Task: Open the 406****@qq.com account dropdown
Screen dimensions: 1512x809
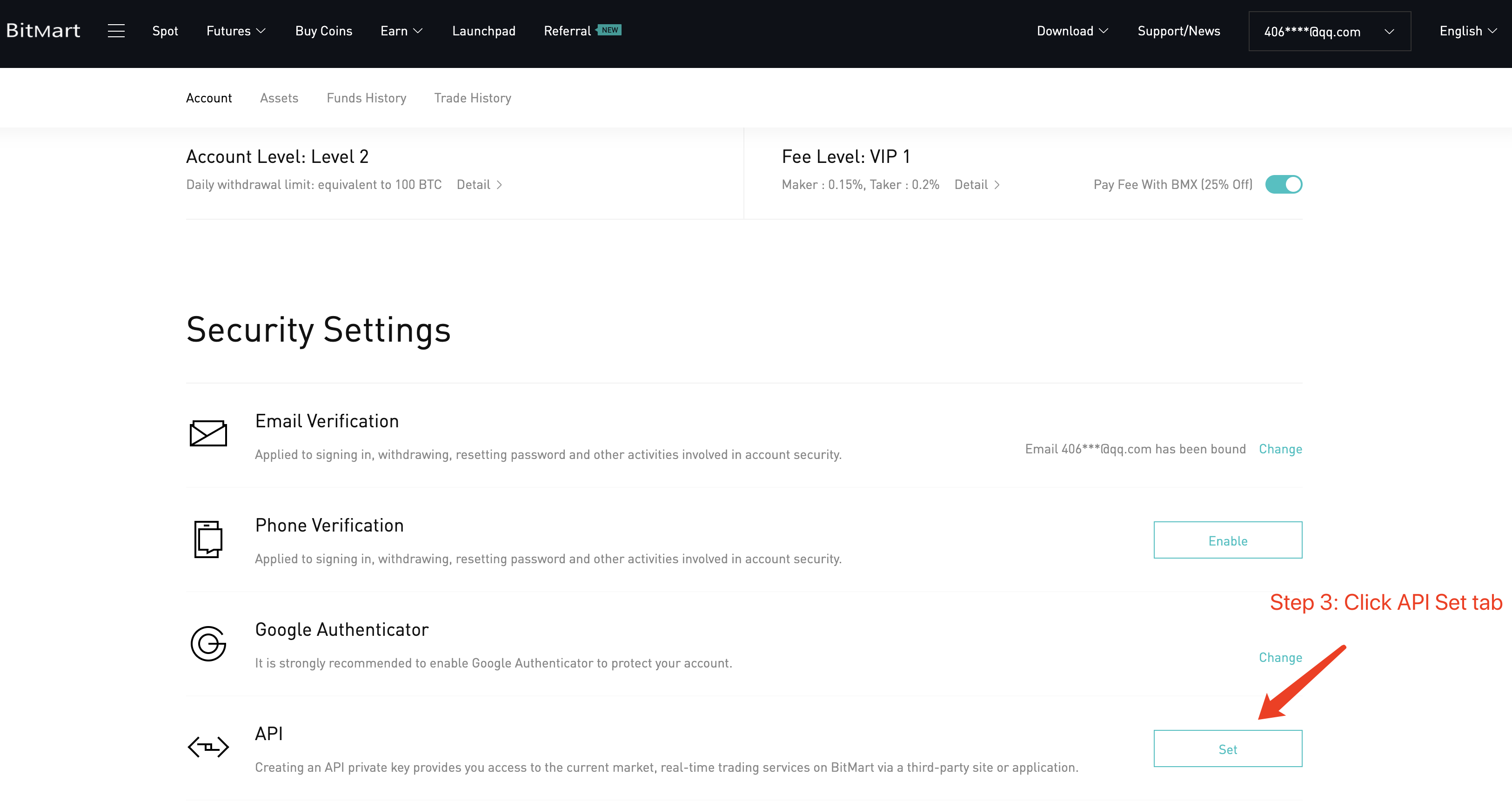Action: pos(1330,31)
